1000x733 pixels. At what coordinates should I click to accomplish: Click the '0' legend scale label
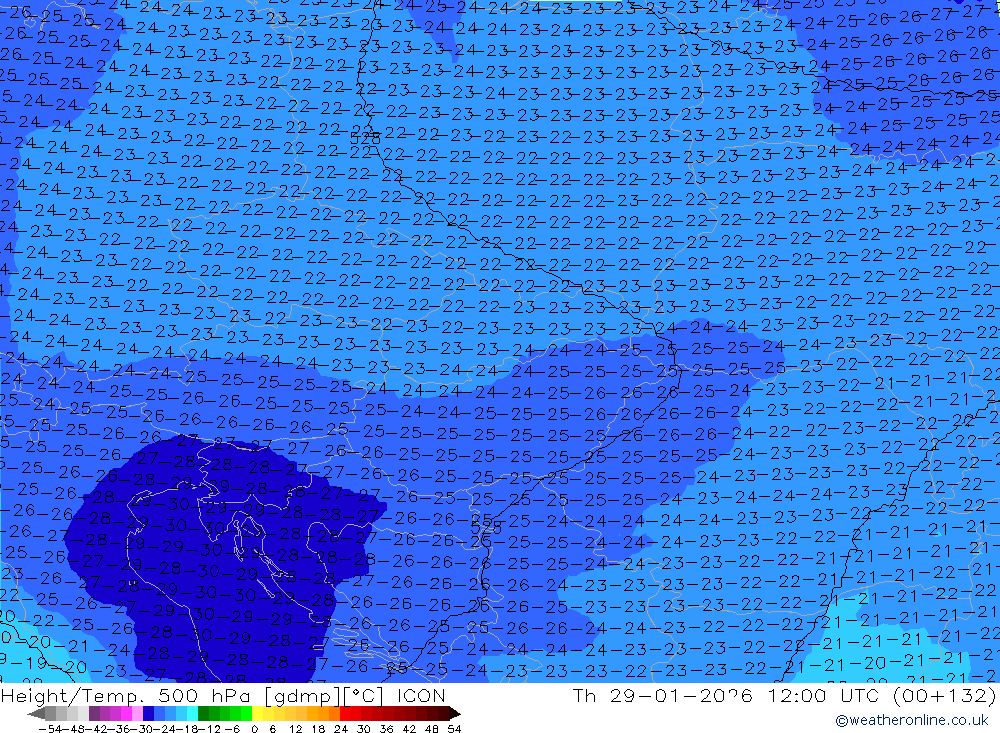coord(254,729)
